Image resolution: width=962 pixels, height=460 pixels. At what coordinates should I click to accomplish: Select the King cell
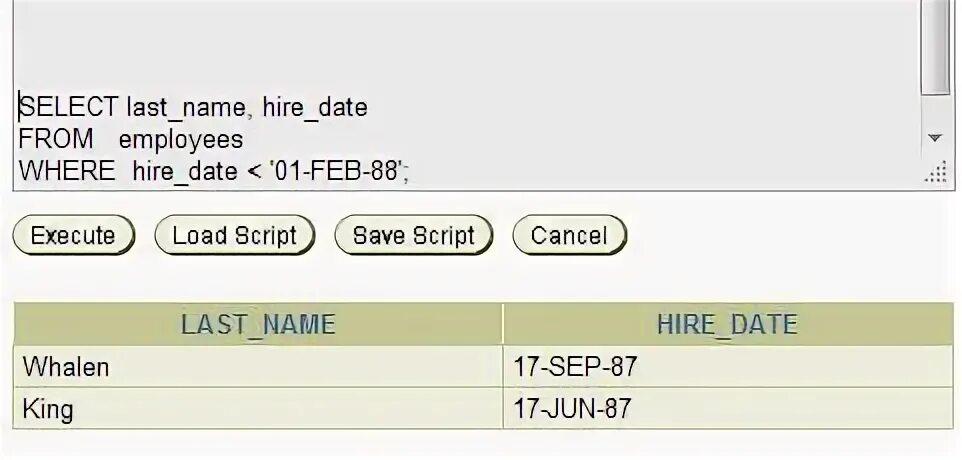258,408
